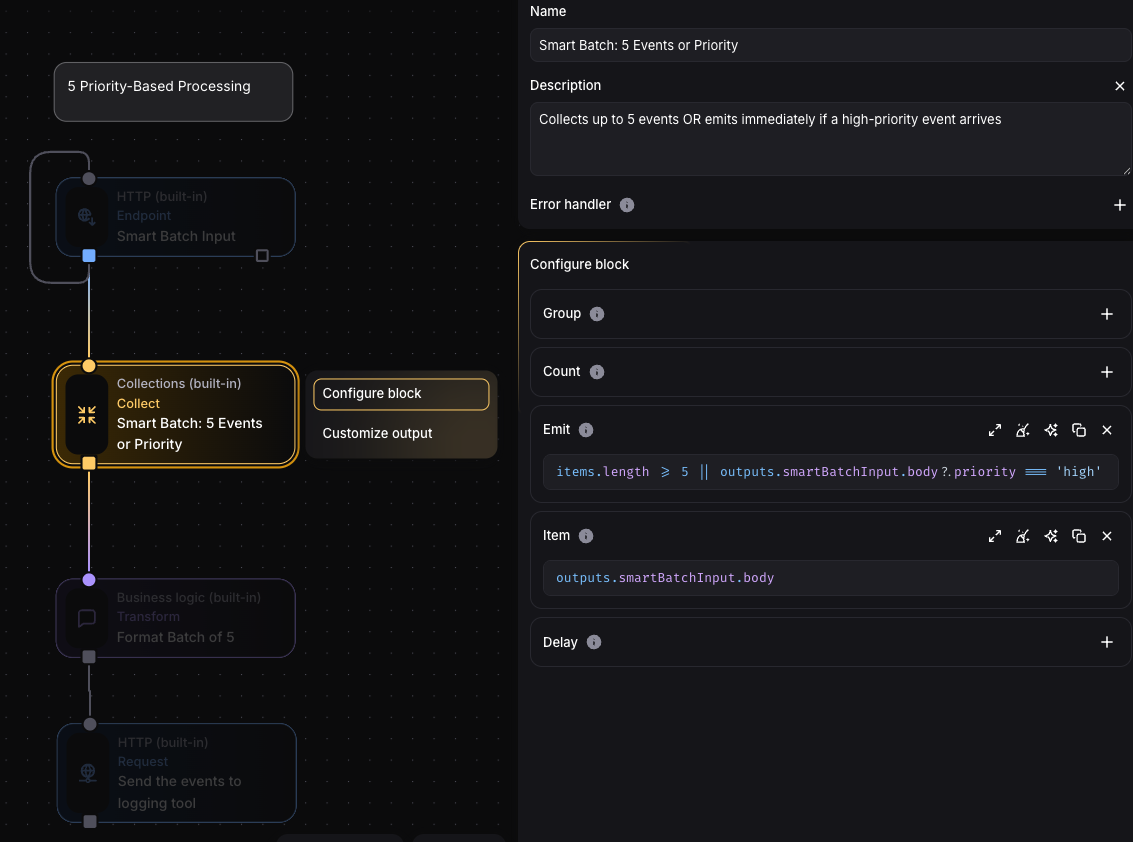Select the Collect icon on Smart Batch node
1133x842 pixels.
coord(87,414)
